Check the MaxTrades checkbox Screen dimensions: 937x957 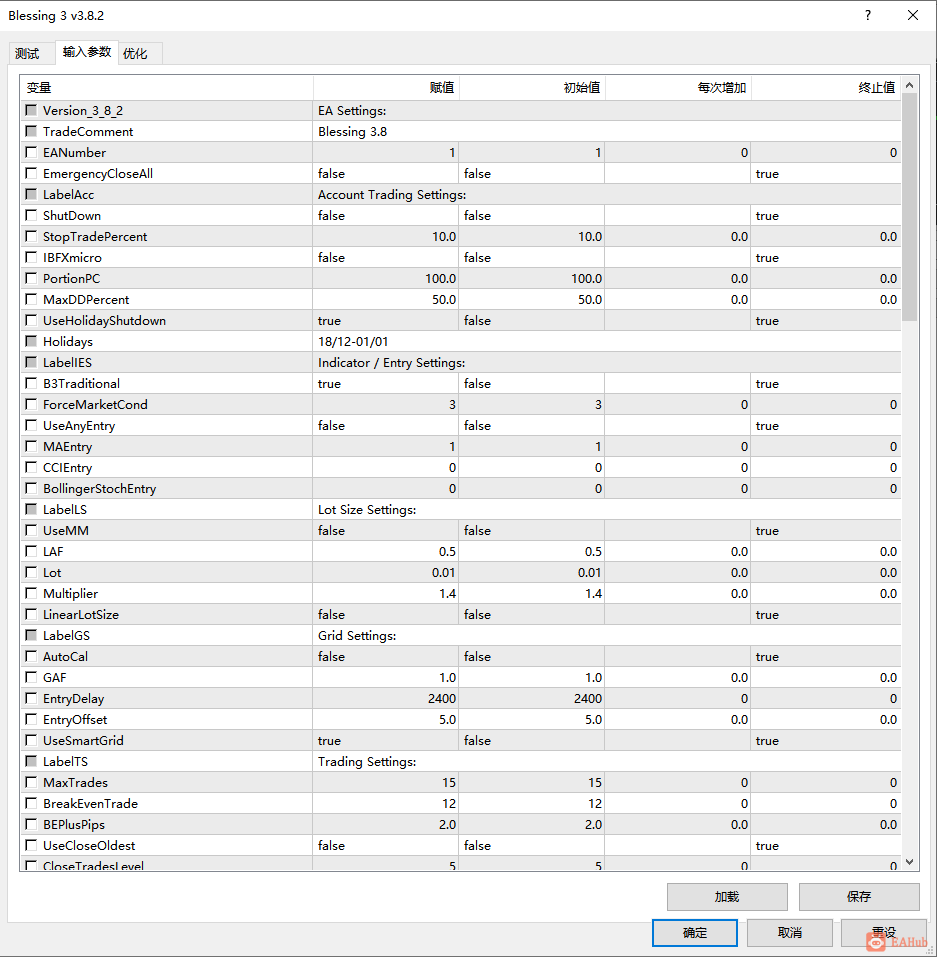pos(31,782)
